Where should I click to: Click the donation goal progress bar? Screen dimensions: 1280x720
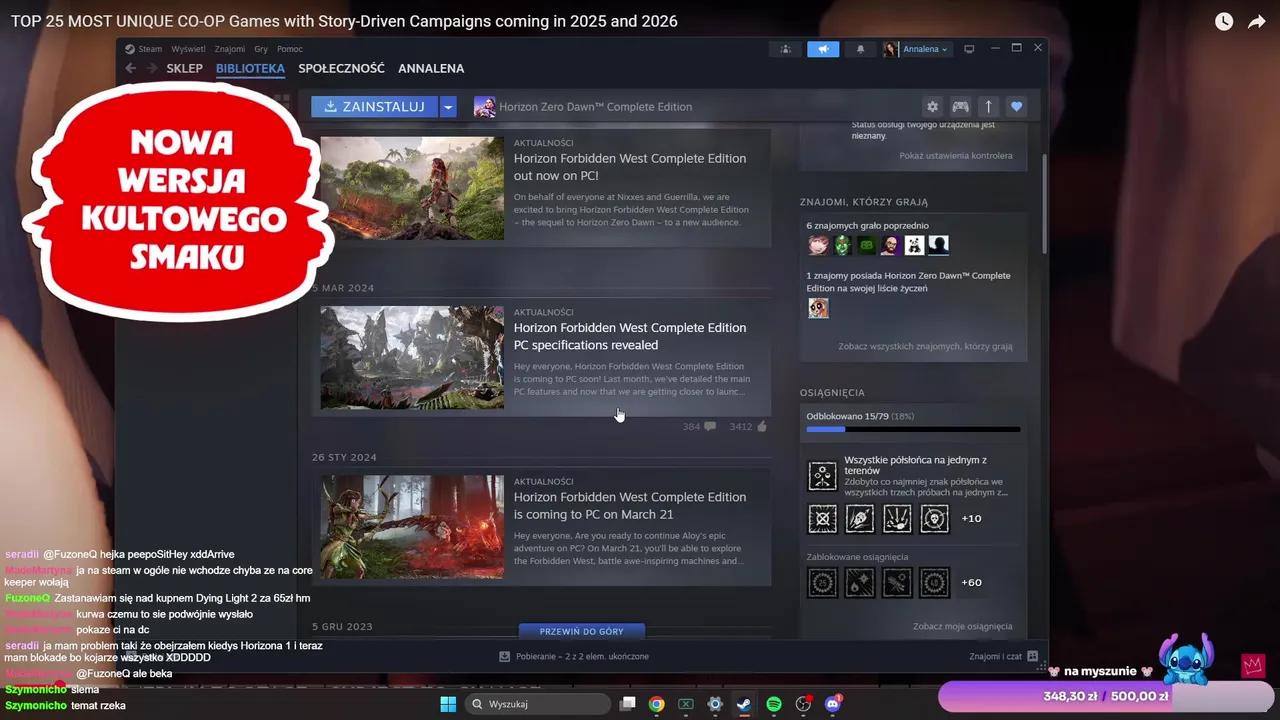(x=1105, y=696)
